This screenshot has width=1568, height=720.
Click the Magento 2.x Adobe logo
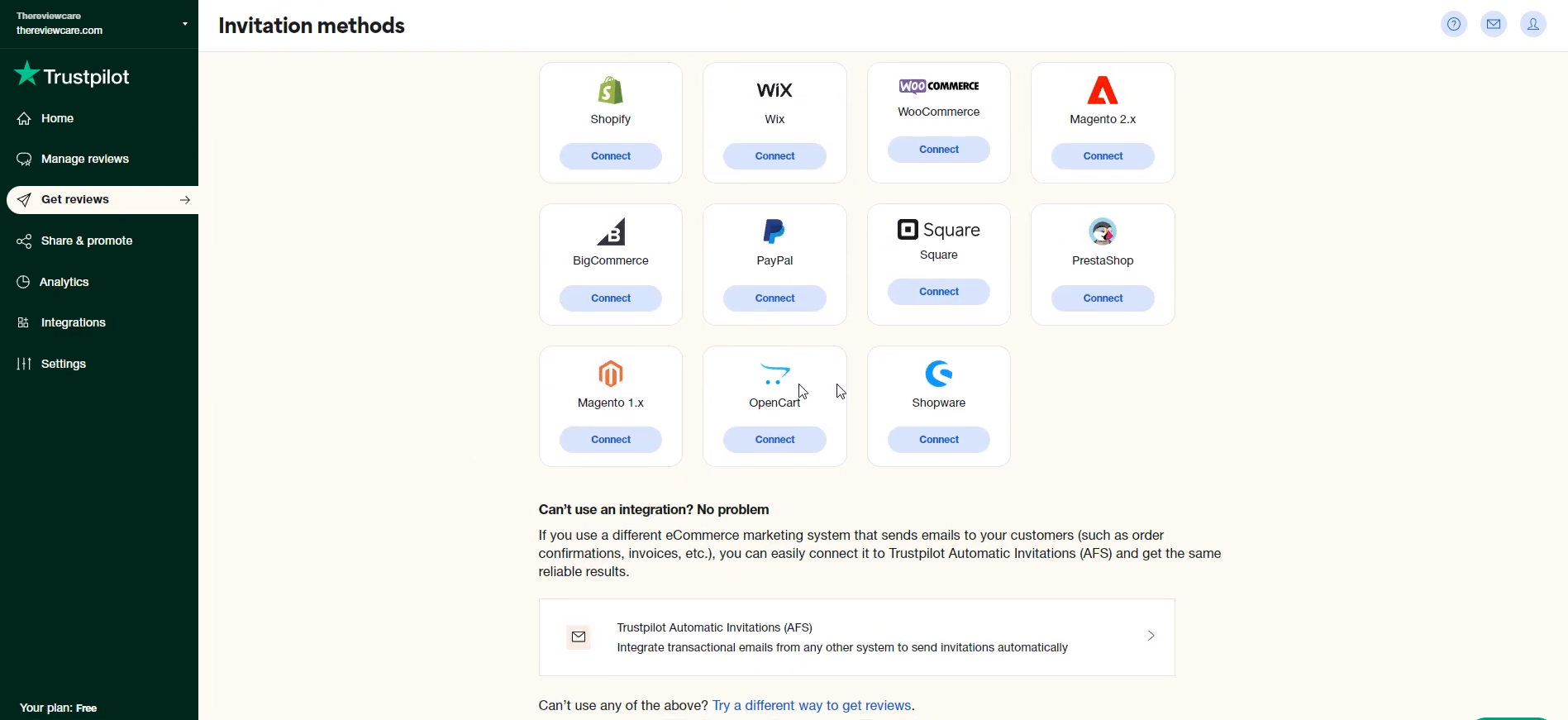click(1103, 90)
